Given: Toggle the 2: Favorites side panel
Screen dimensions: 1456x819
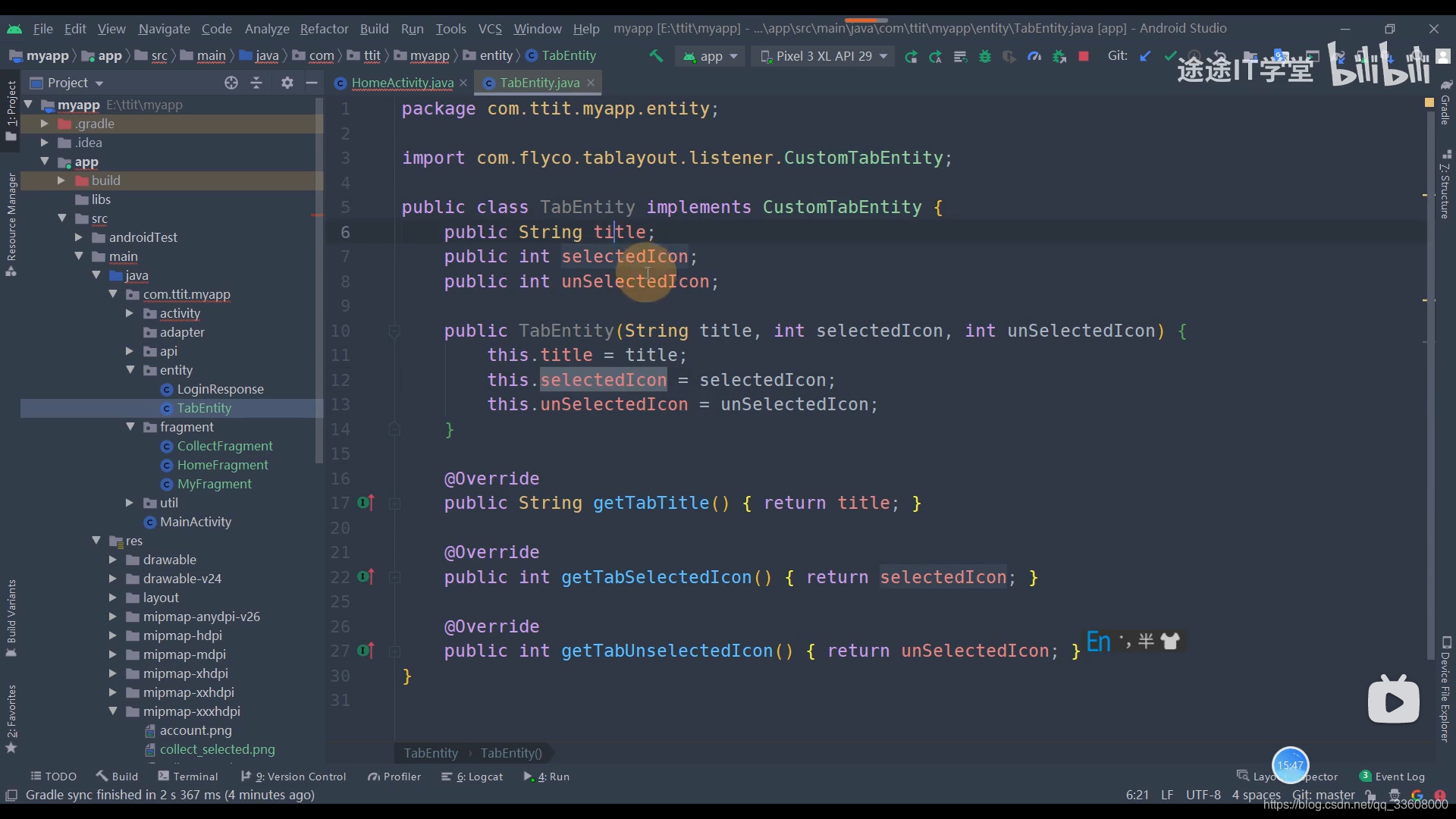Looking at the screenshot, I should tap(11, 719).
